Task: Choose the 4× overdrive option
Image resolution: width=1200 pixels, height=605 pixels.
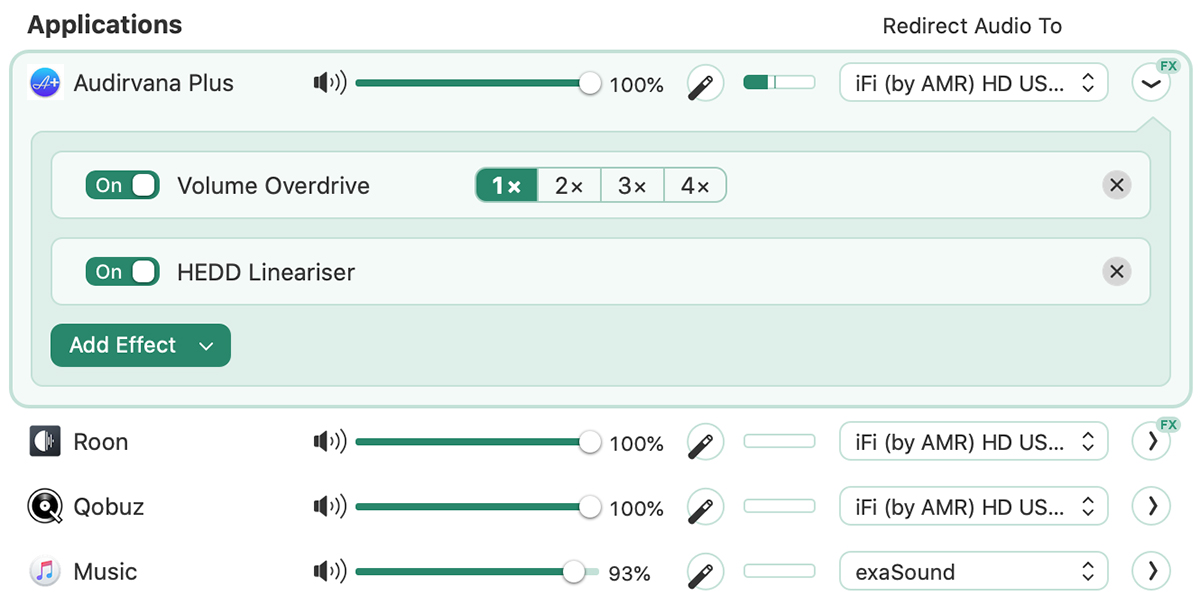Action: 695,185
